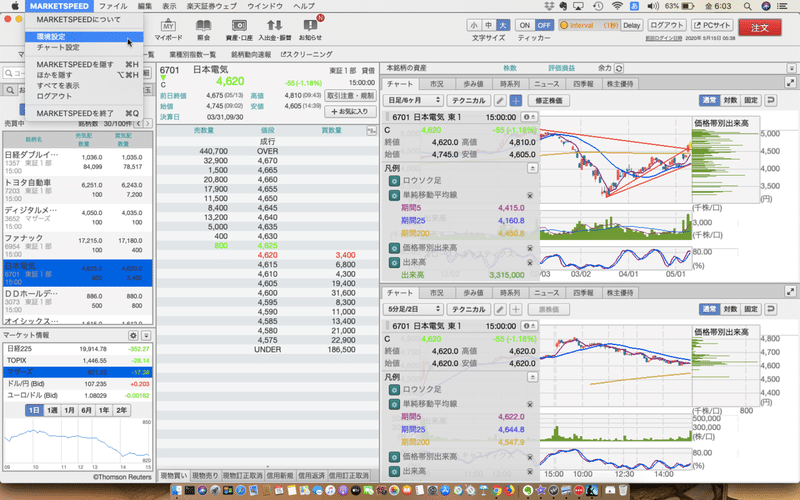Click the 取引注意・規制 button

[350, 96]
